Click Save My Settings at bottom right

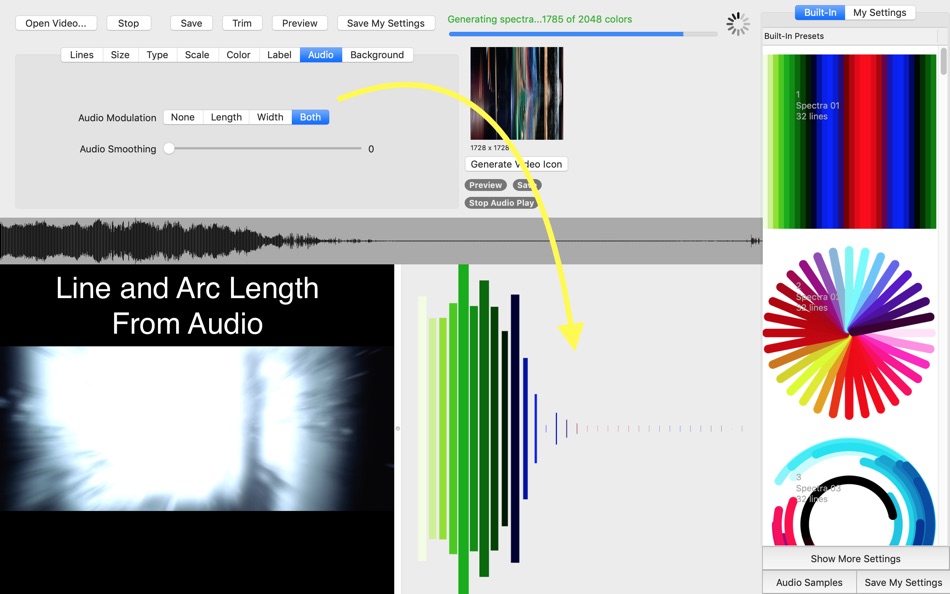(x=903, y=582)
